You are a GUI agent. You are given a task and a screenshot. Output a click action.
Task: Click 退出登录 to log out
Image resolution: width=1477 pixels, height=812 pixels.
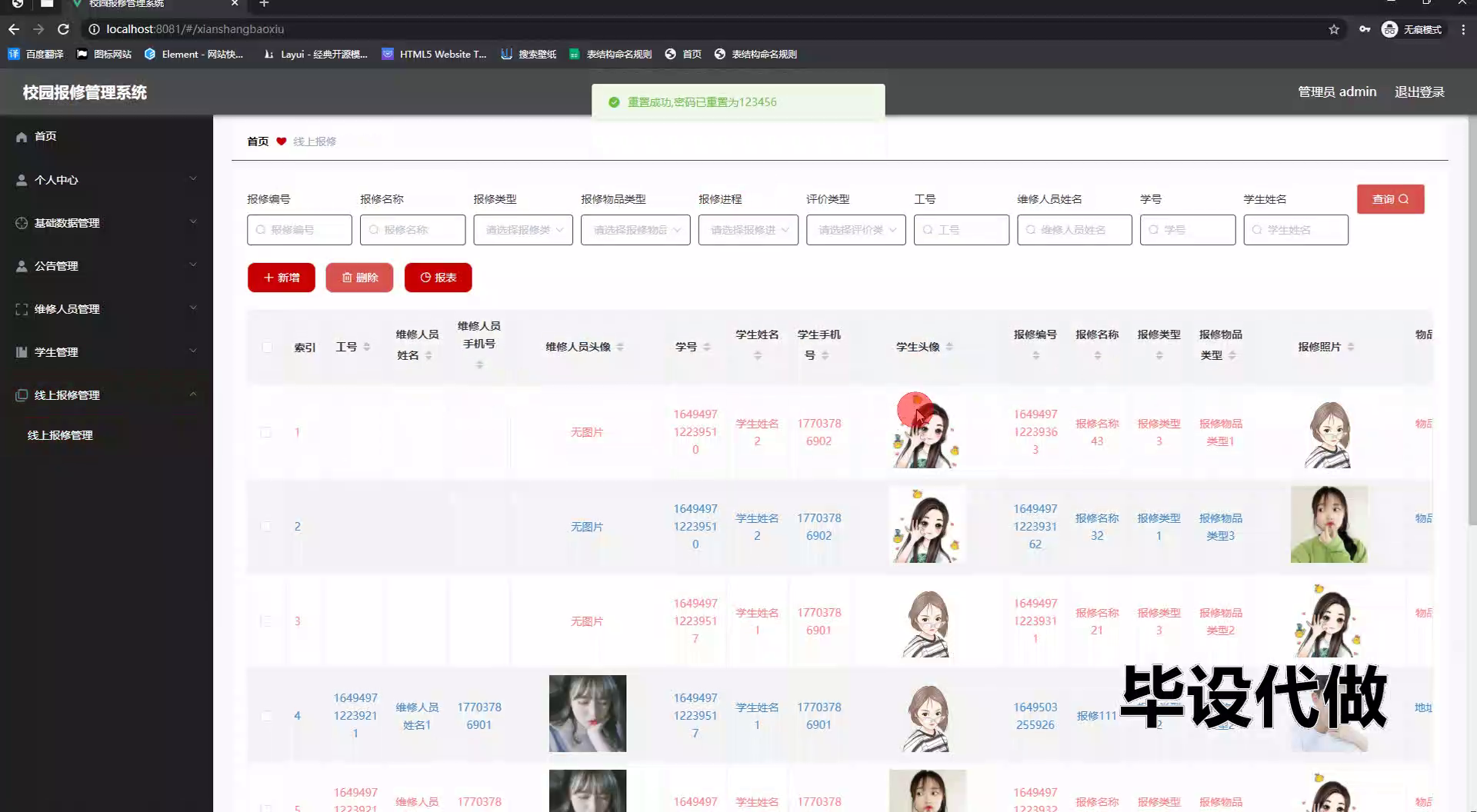pos(1419,92)
